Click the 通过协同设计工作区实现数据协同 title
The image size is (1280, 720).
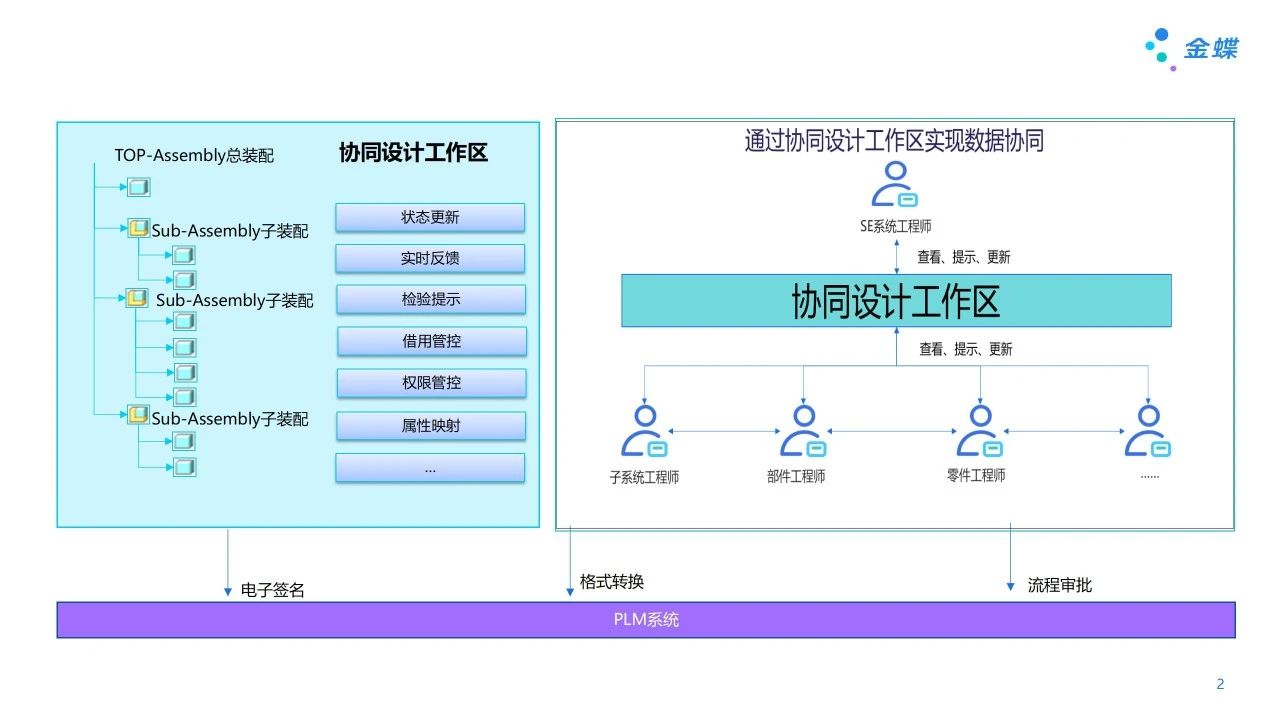[x=894, y=141]
